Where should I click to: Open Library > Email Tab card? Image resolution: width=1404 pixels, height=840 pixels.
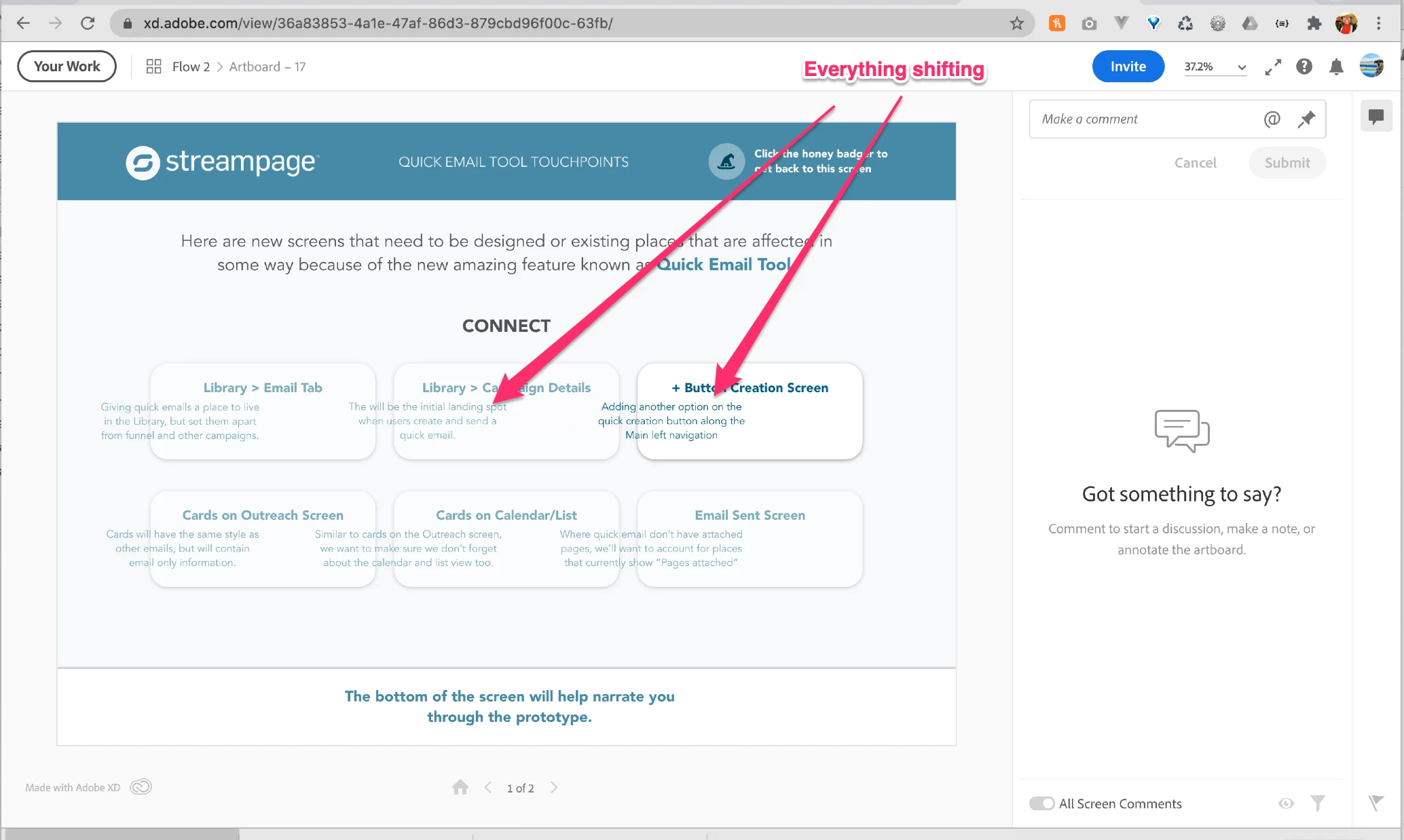[x=263, y=411]
